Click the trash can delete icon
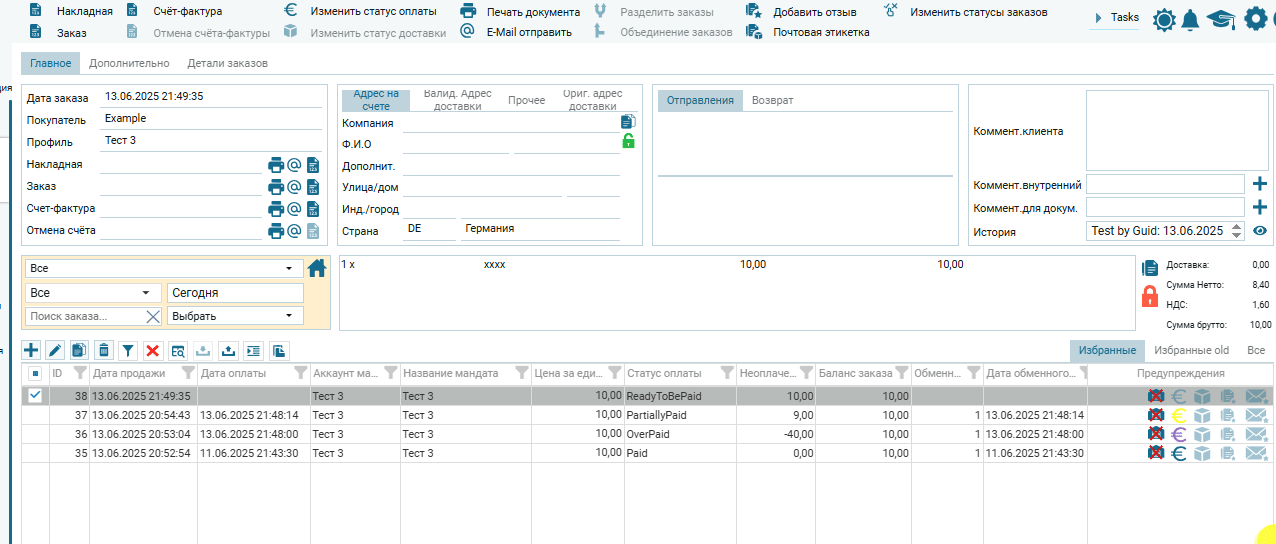This screenshot has height=544, width=1276. pyautogui.click(x=103, y=350)
